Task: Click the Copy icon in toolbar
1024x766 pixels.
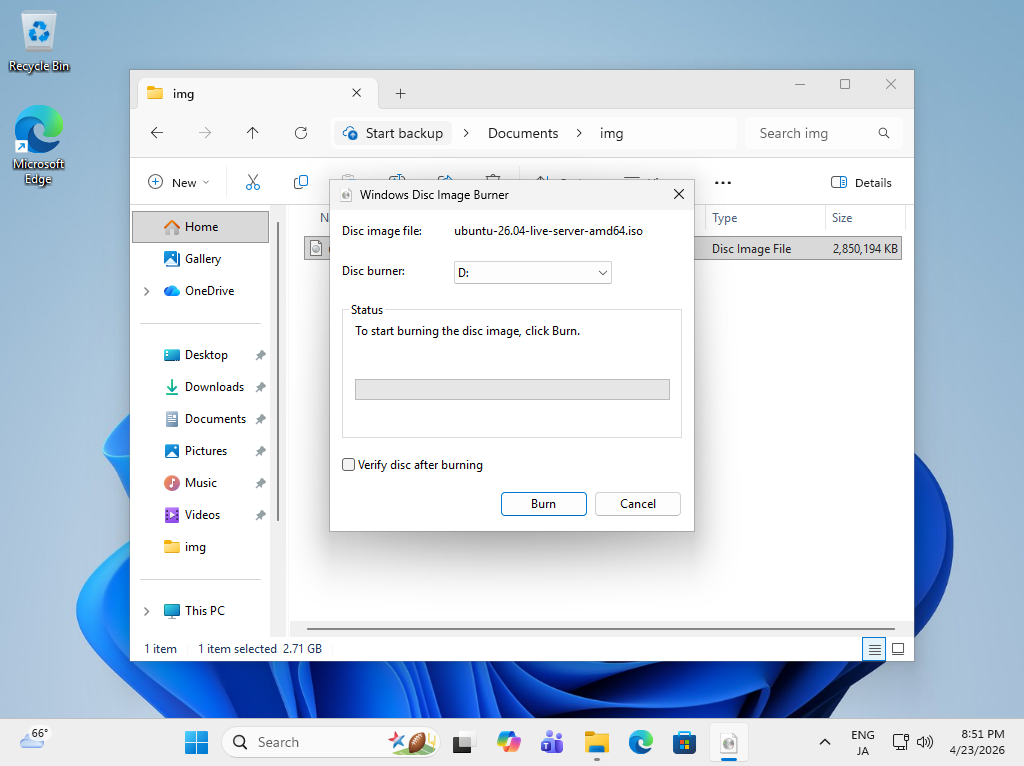Action: point(301,182)
